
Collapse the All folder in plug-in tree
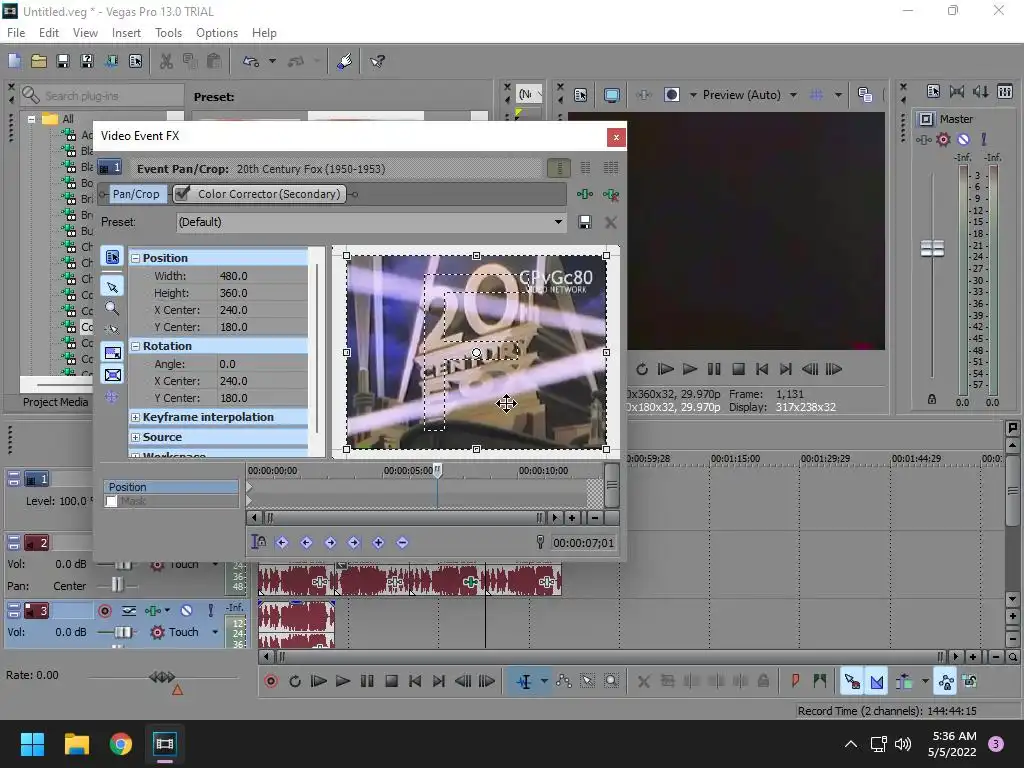tap(31, 119)
